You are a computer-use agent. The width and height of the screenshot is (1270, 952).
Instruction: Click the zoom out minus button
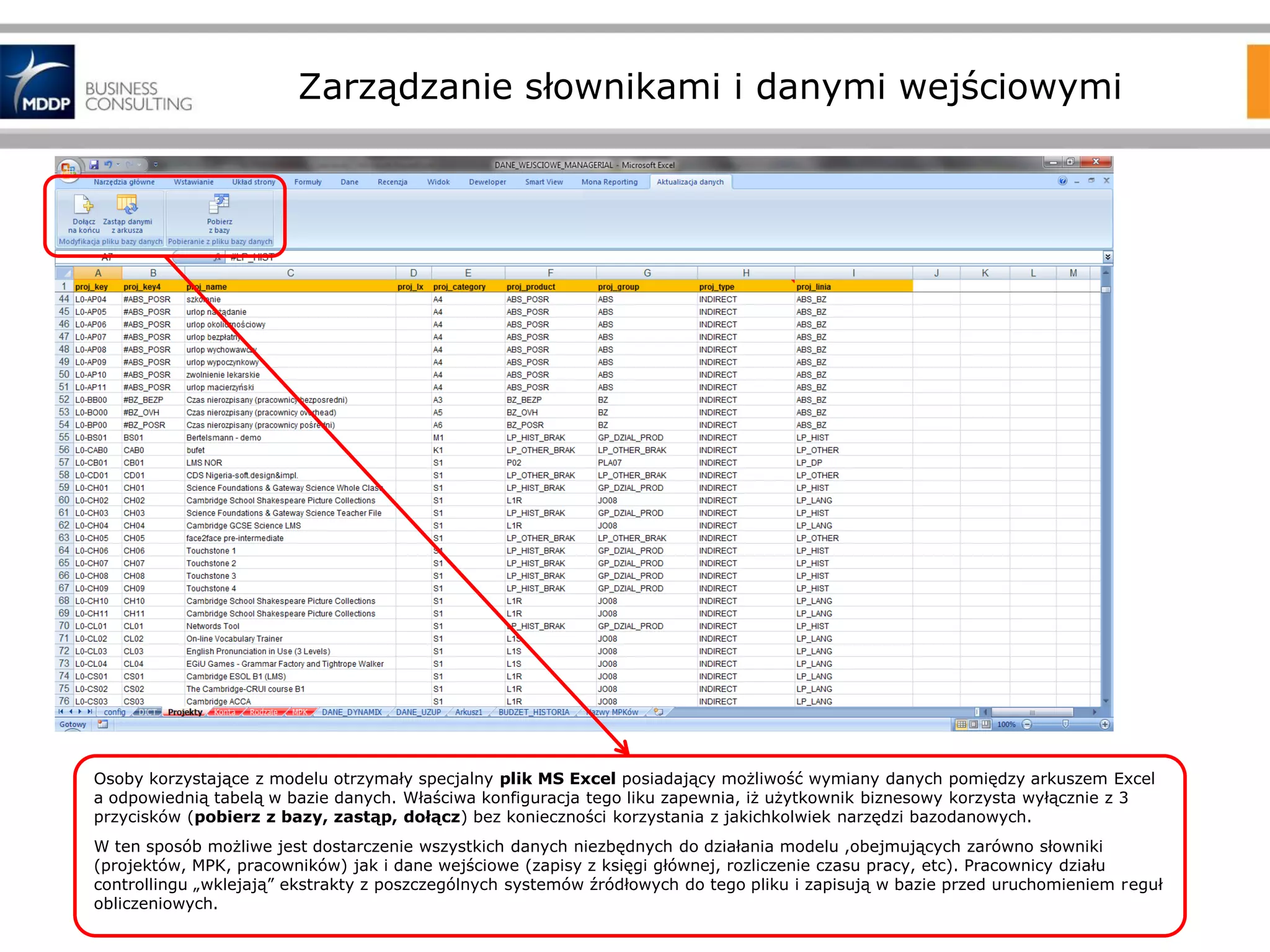(1027, 725)
